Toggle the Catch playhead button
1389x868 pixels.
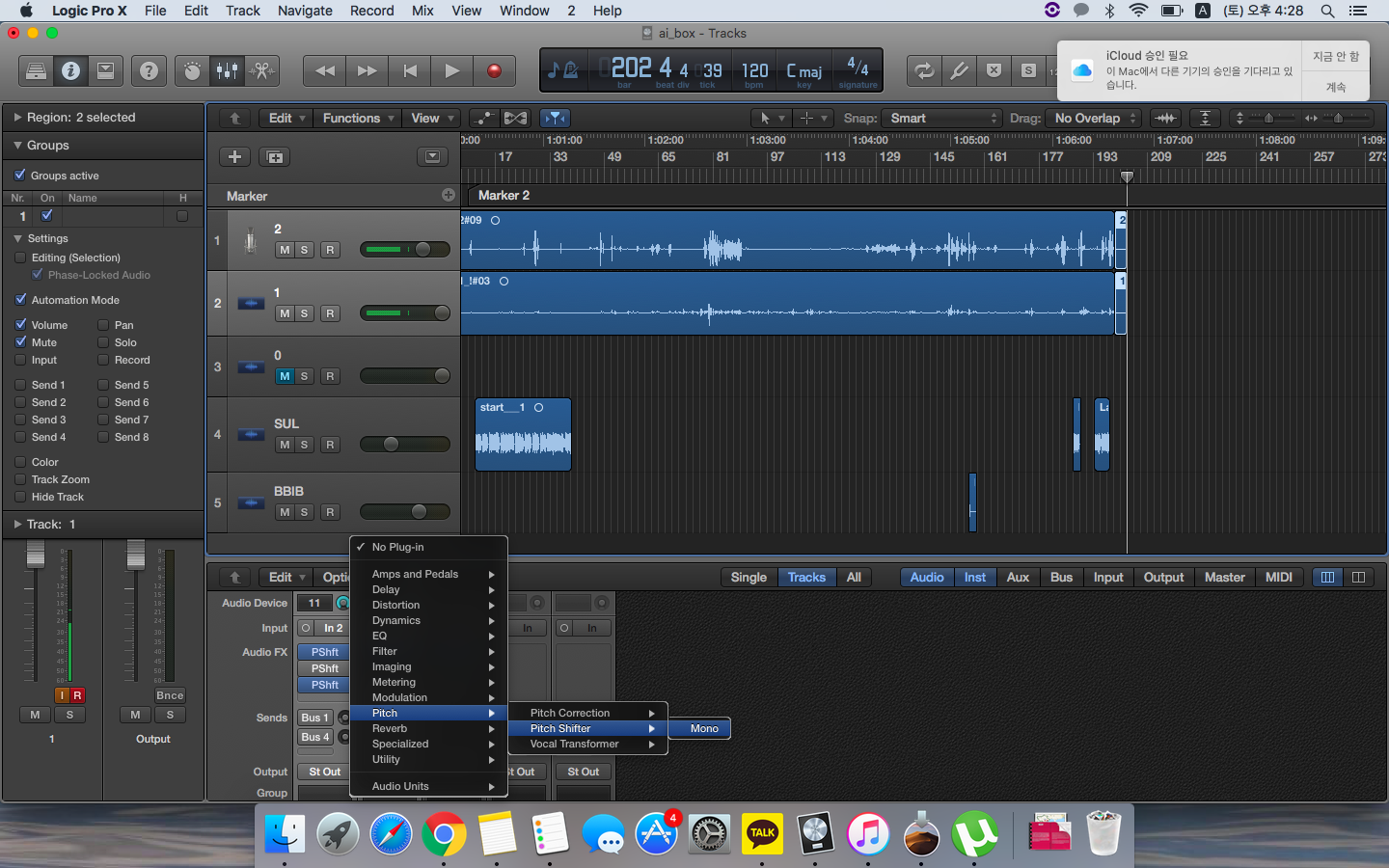pyautogui.click(x=555, y=118)
